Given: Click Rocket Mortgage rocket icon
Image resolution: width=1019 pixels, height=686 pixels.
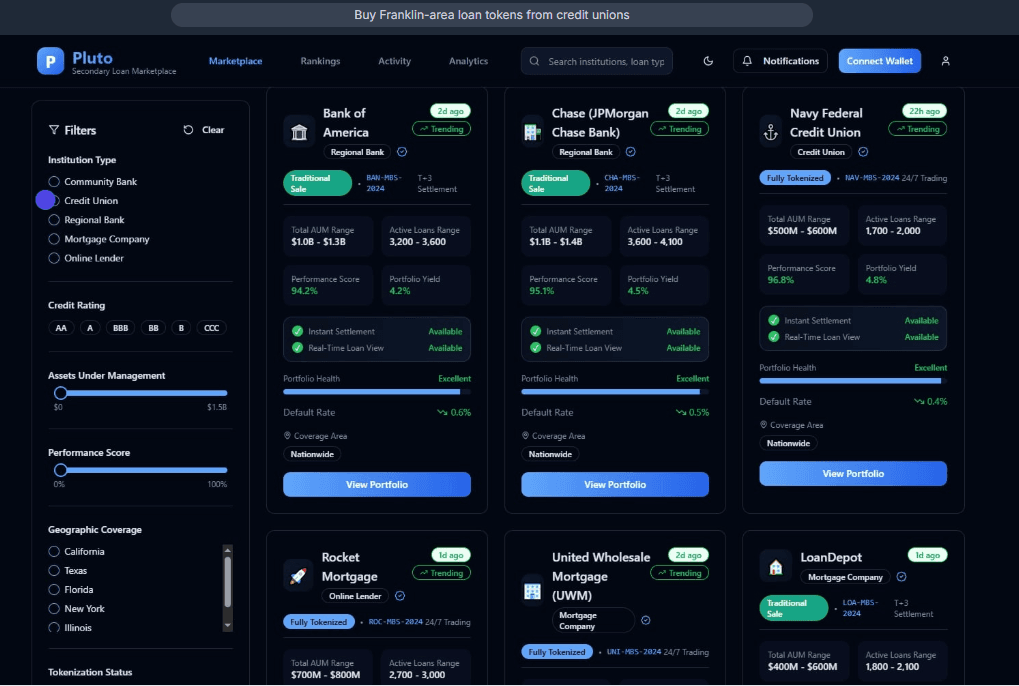Looking at the screenshot, I should (298, 576).
